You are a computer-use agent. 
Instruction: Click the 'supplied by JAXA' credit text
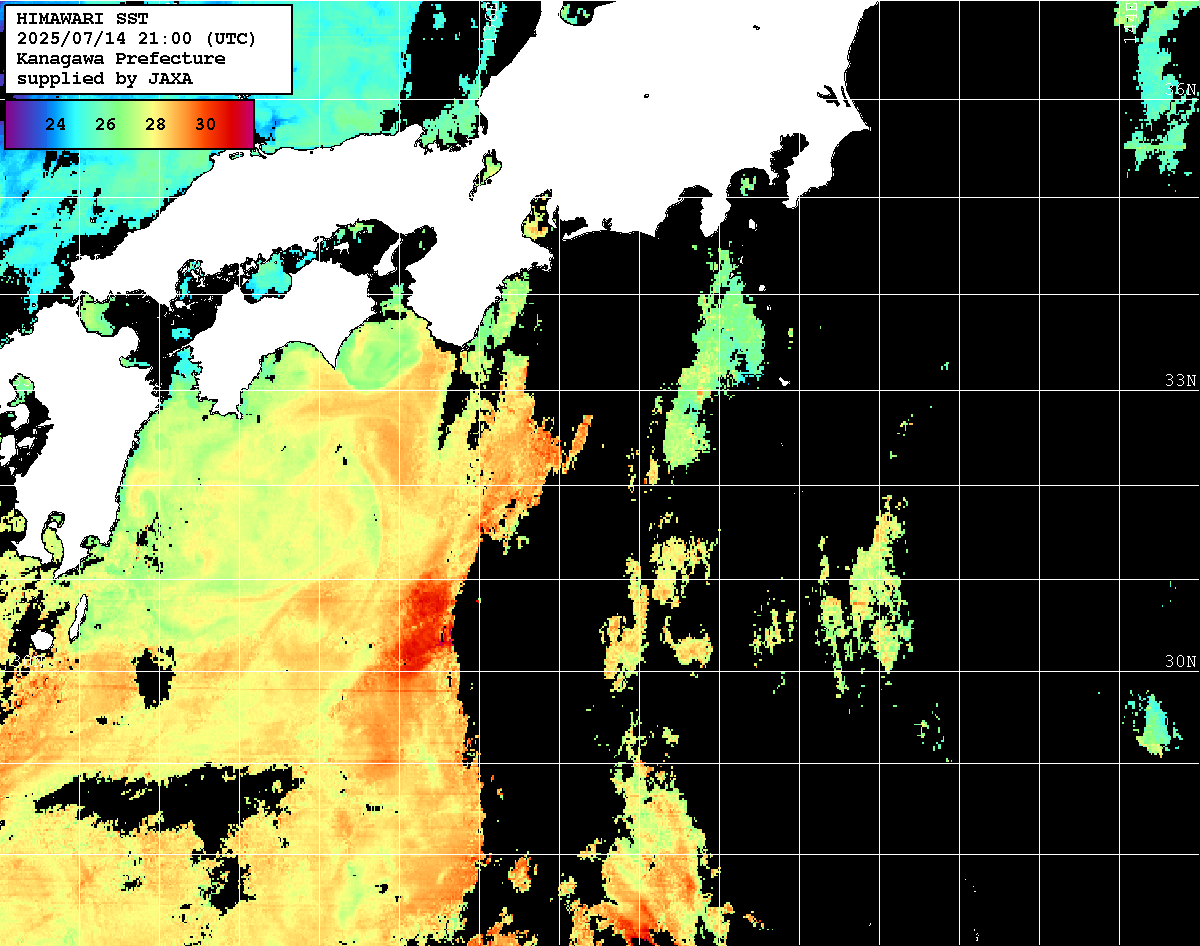tap(105, 78)
